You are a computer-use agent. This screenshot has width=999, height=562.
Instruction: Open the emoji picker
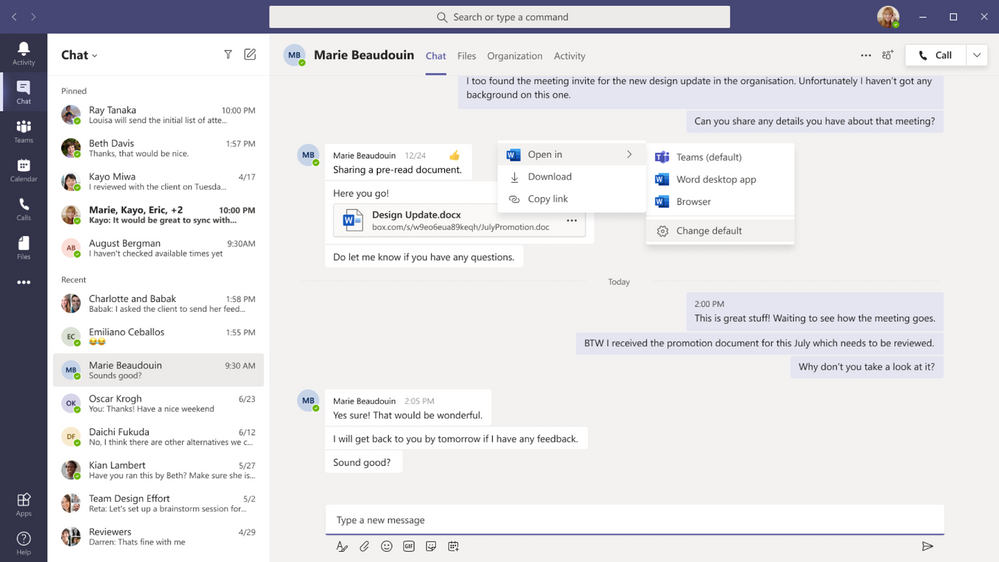point(386,546)
